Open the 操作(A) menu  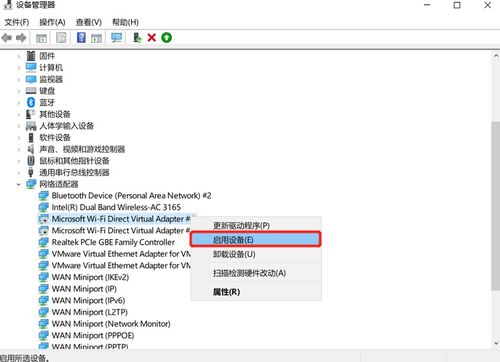[x=52, y=22]
